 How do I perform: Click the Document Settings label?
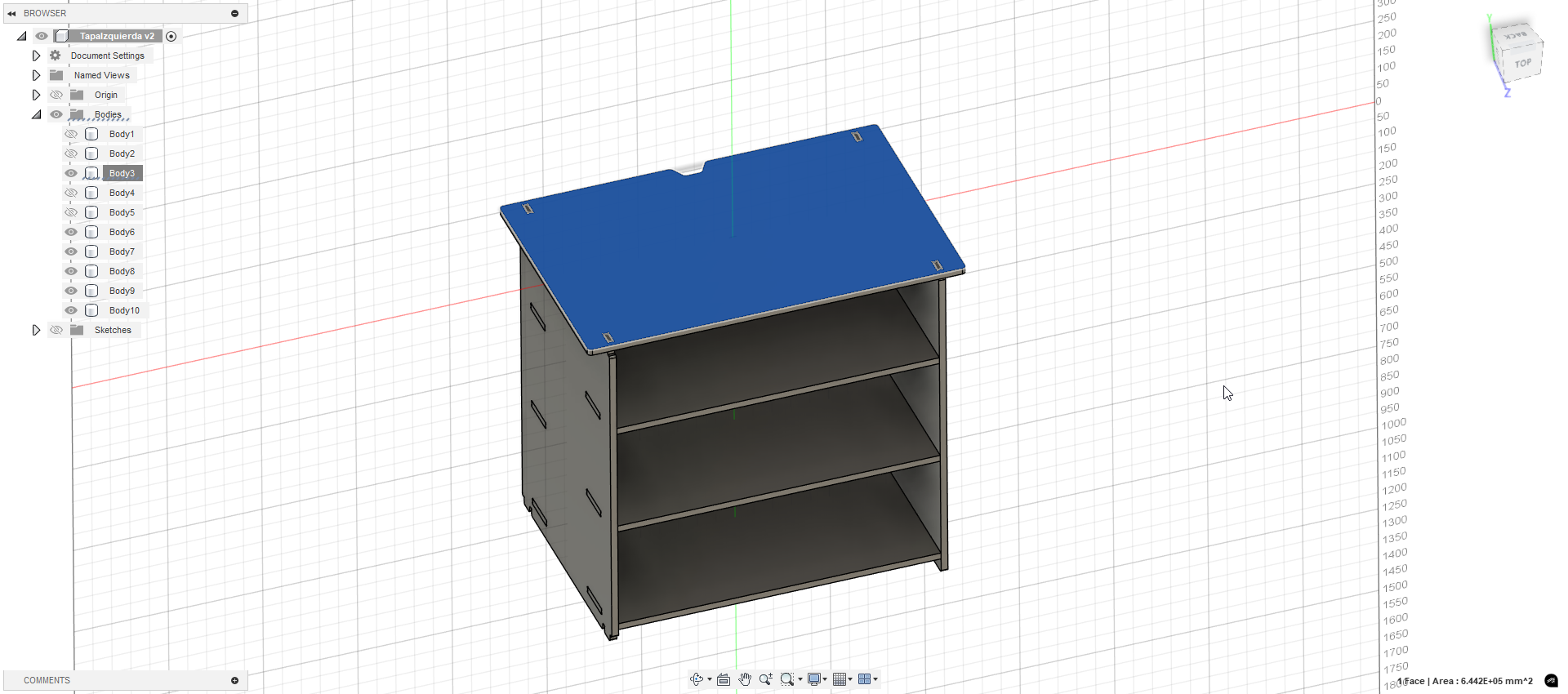coord(108,56)
